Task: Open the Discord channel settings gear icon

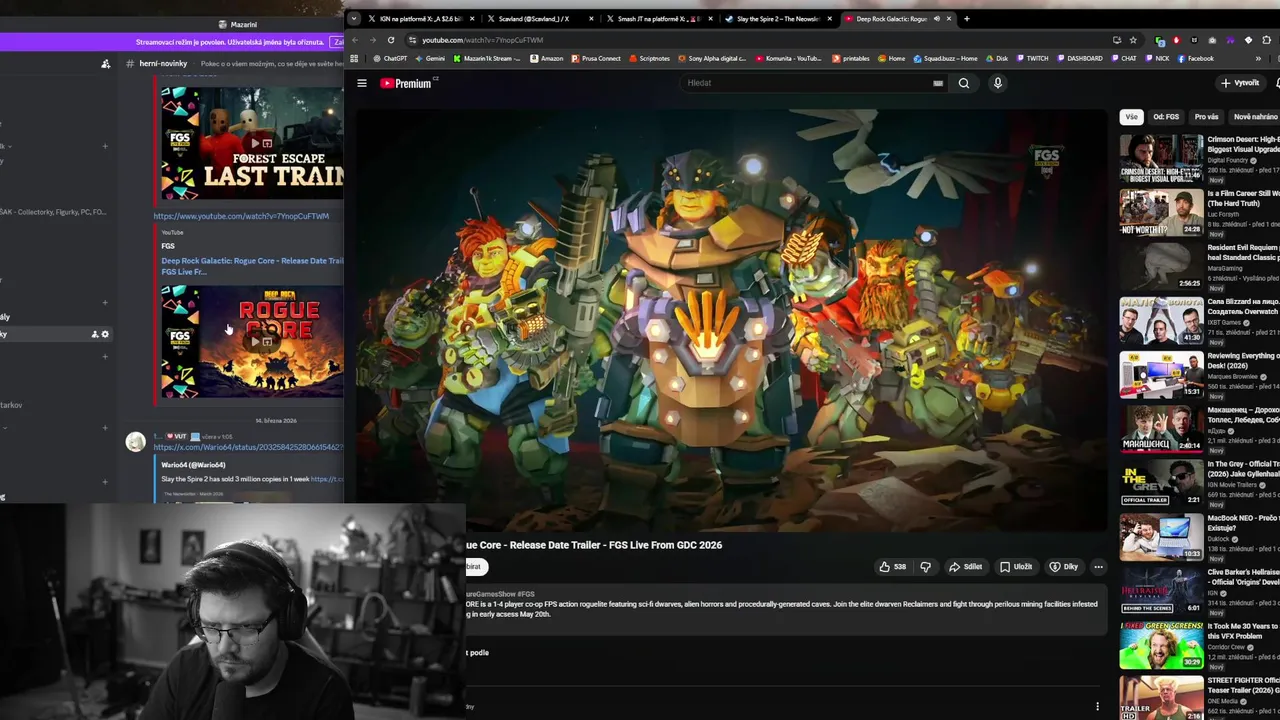Action: pos(105,334)
